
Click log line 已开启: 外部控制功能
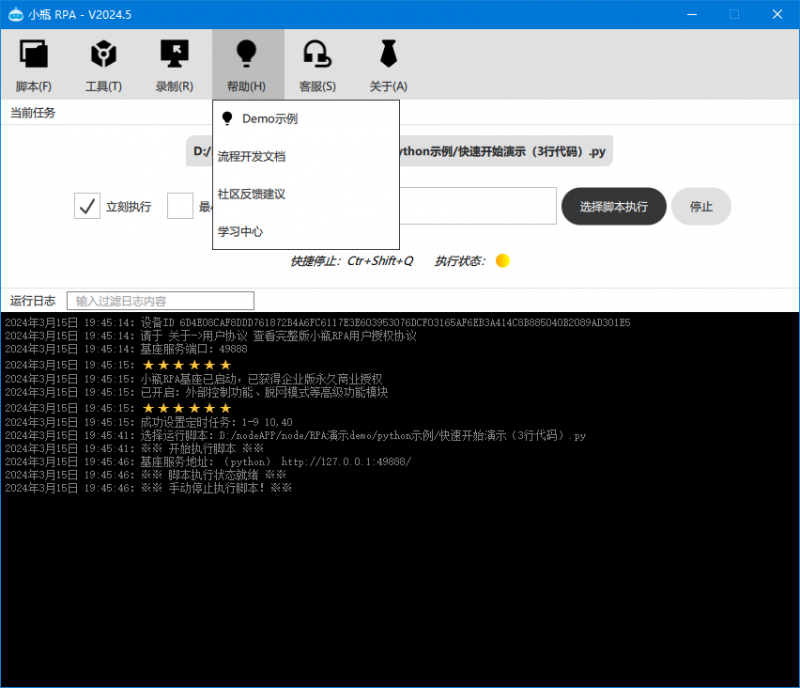[196, 392]
